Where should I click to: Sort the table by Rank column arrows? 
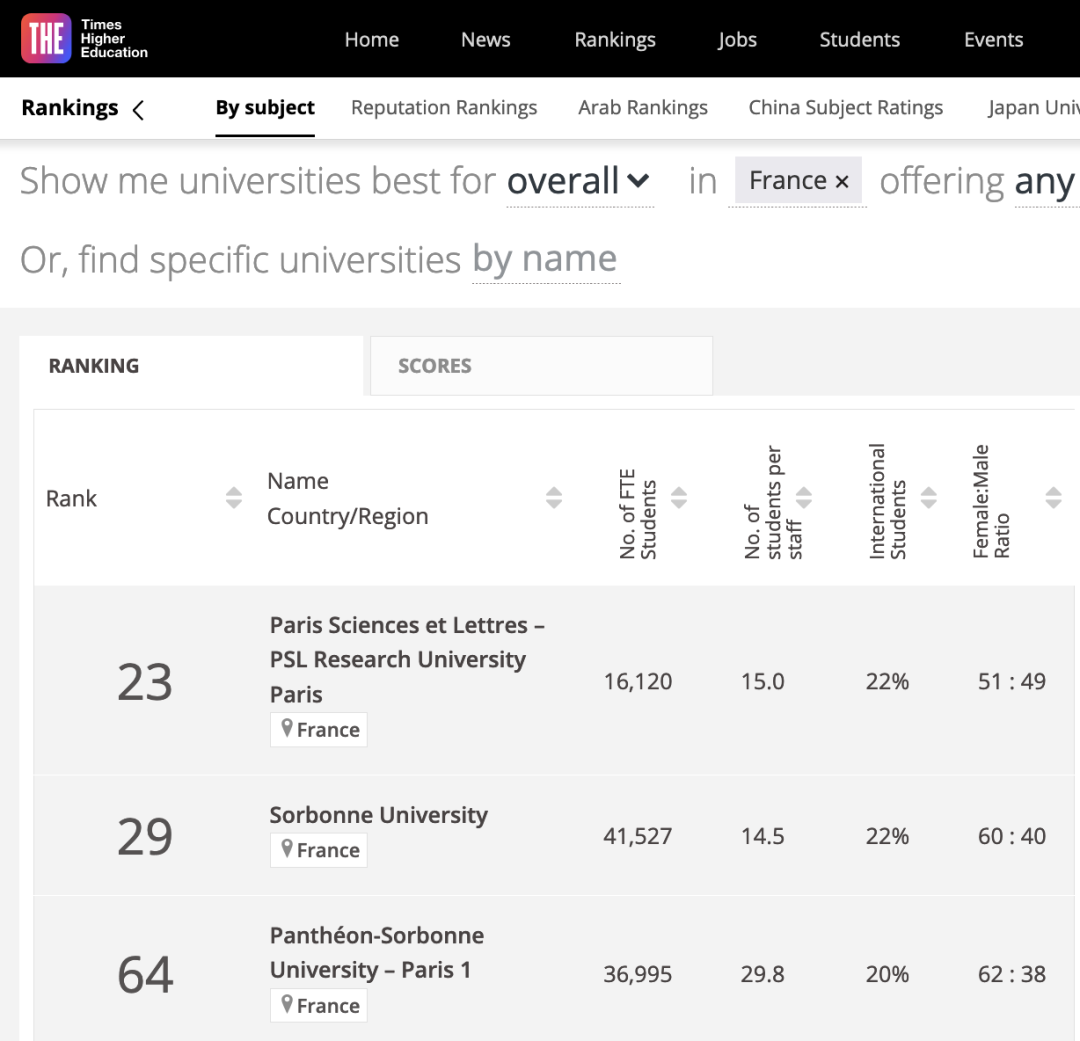[x=233, y=497]
